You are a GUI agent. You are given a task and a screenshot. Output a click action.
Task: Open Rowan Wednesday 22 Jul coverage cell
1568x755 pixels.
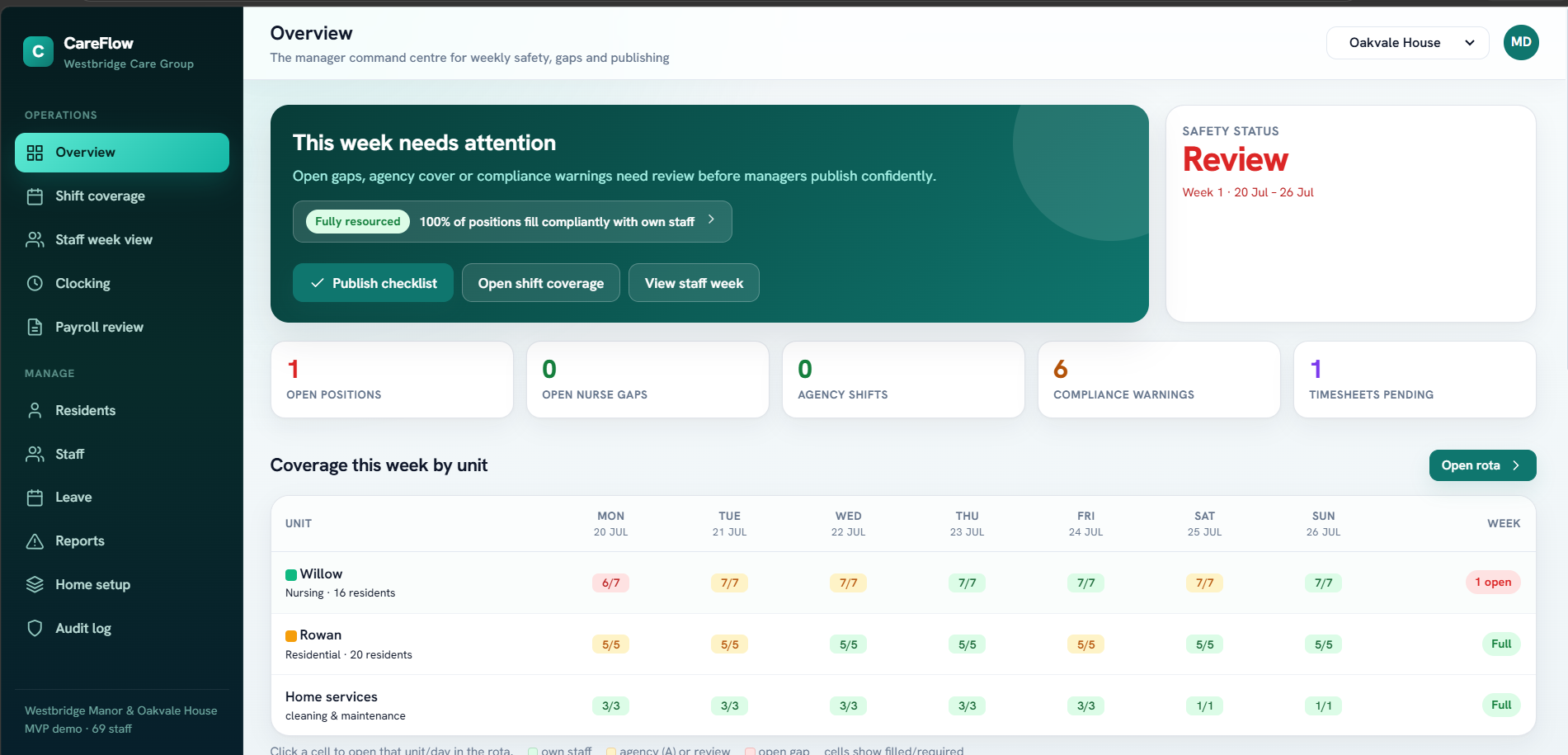pos(848,644)
